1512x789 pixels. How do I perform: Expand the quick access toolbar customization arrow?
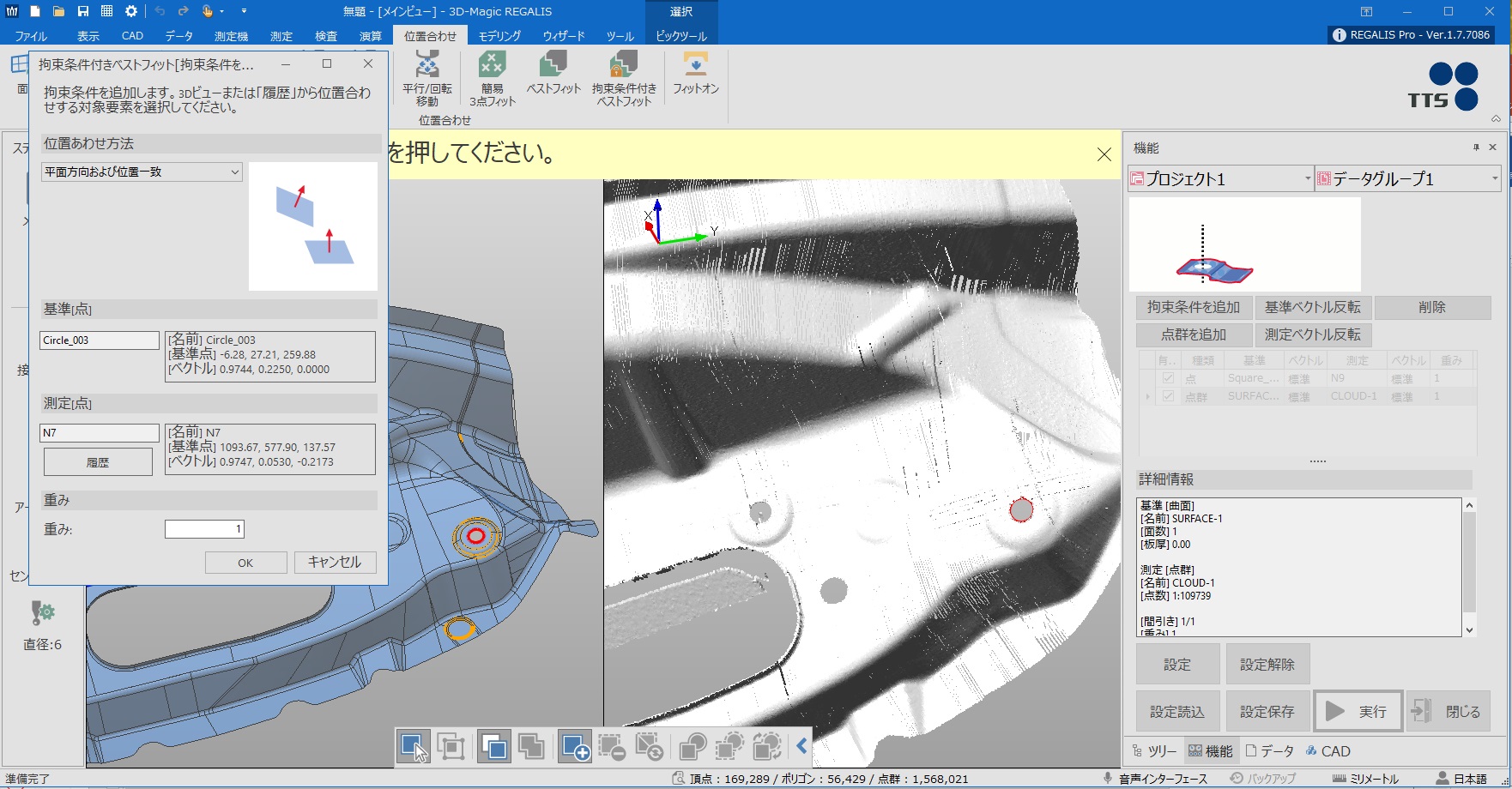point(244,12)
